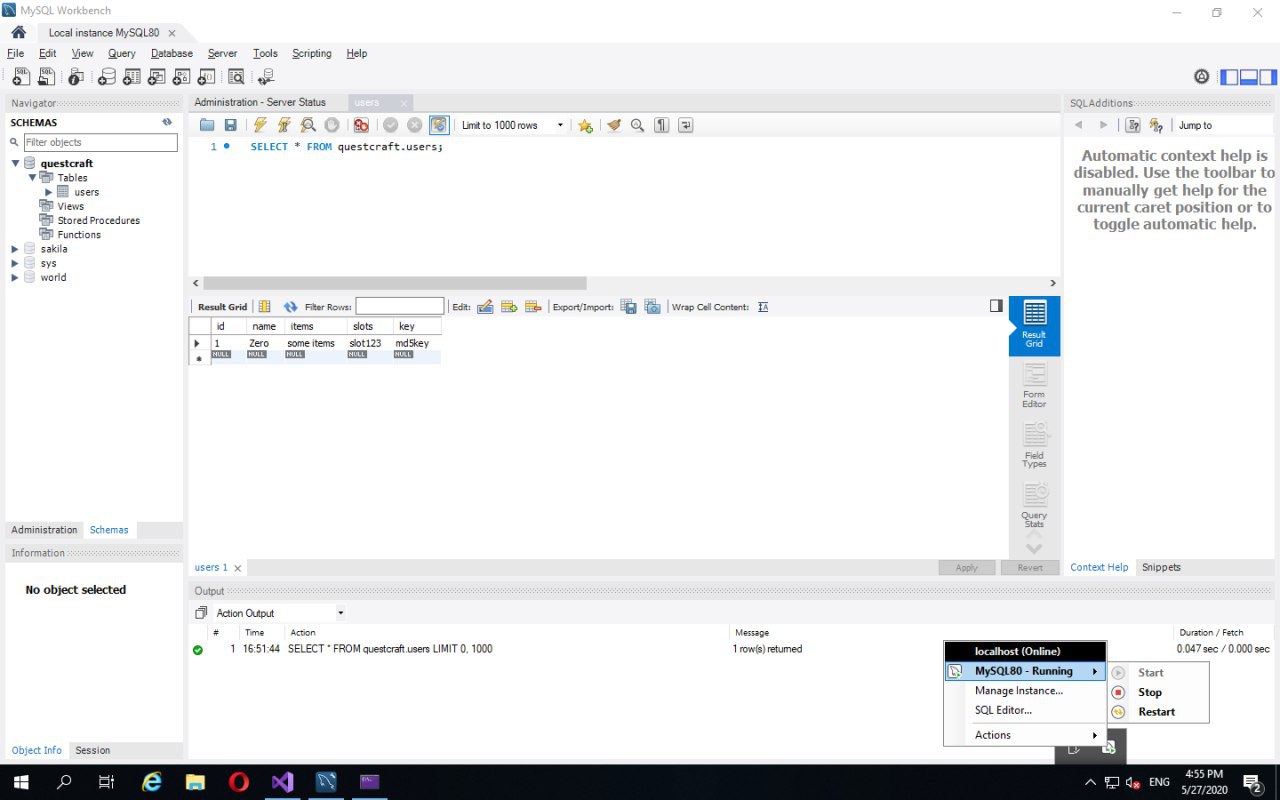This screenshot has width=1280, height=800.
Task: Commit transaction checkmark icon
Action: click(x=390, y=125)
